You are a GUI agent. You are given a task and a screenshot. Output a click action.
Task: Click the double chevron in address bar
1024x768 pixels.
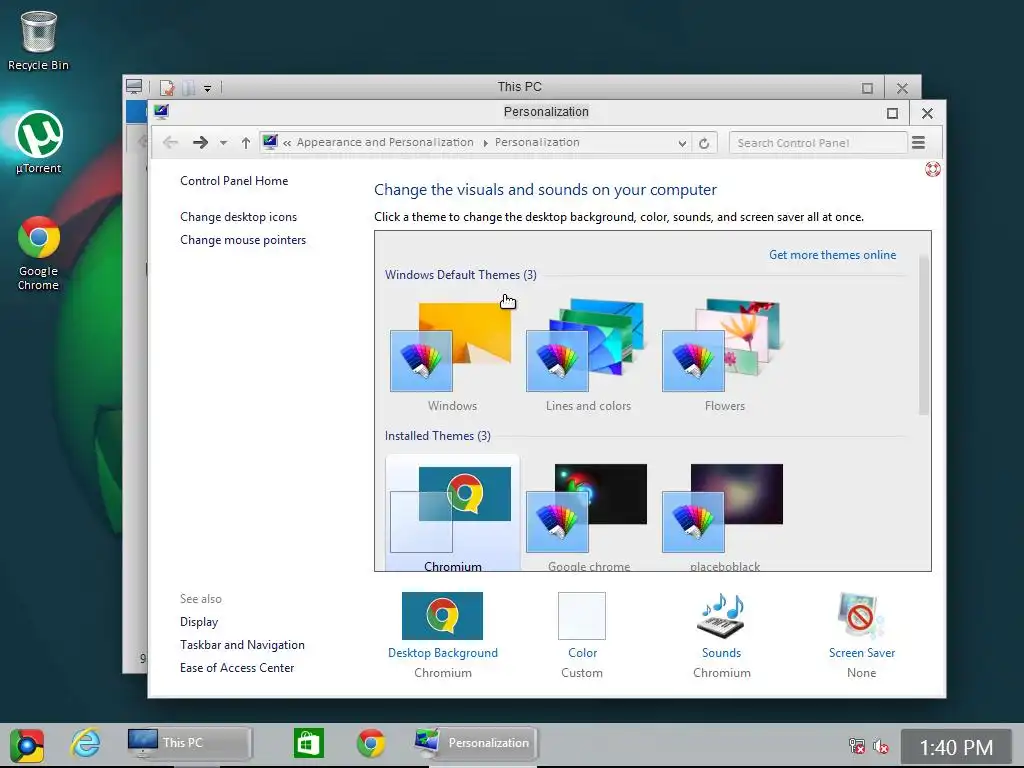[287, 143]
